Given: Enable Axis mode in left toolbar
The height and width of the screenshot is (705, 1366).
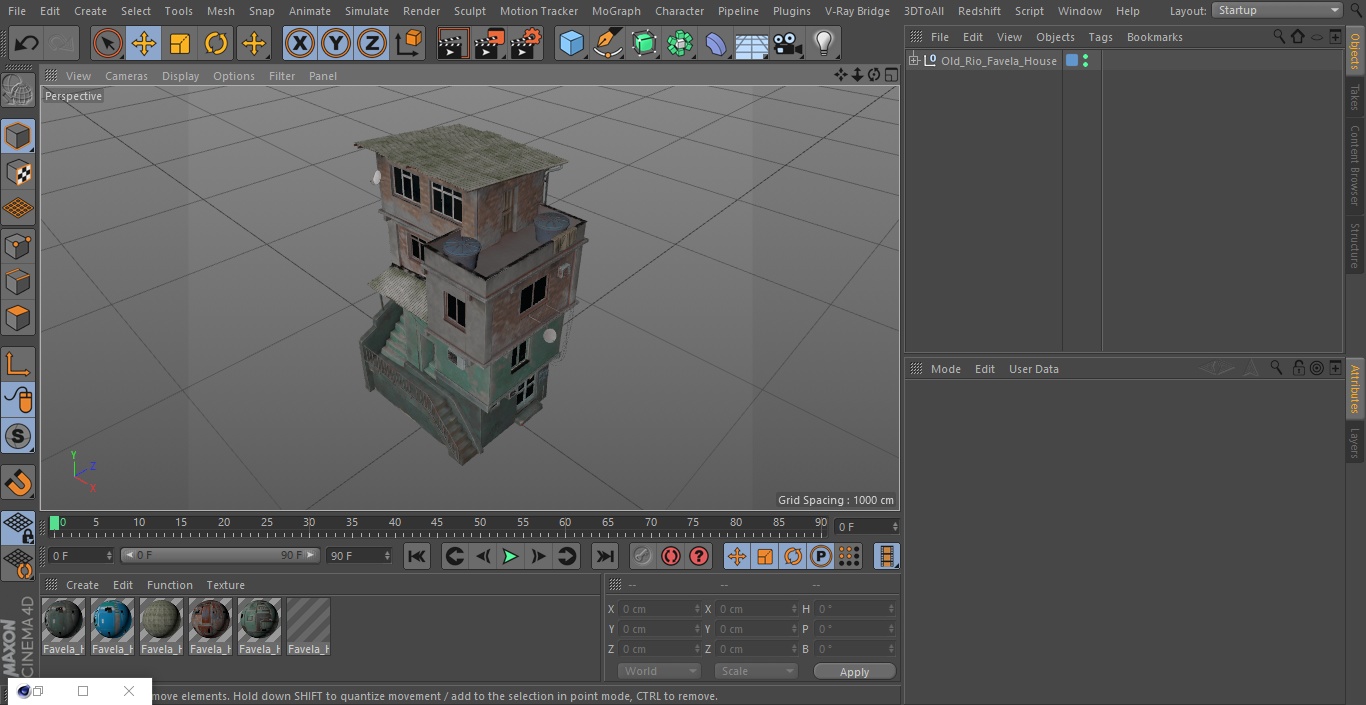Looking at the screenshot, I should (x=18, y=363).
